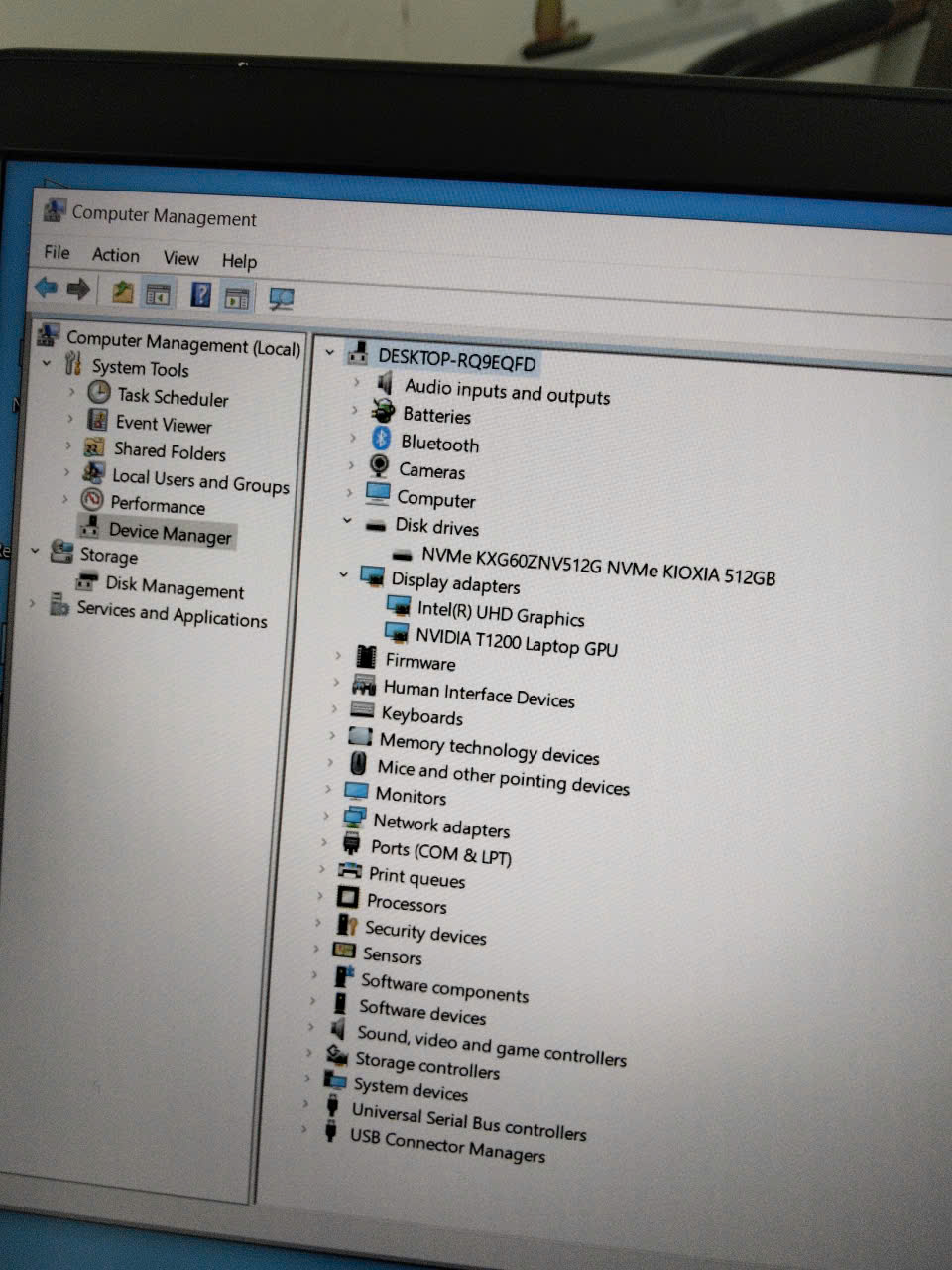
Task: Collapse System Tools in left tree
Action: (47, 364)
